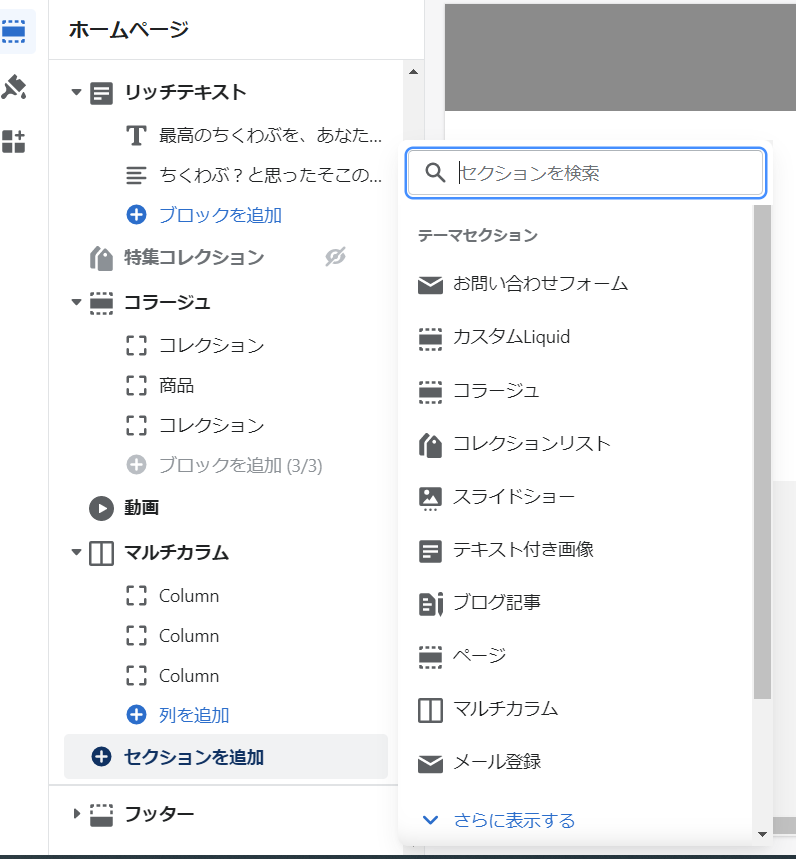Click the plus icon beside 列を追加
This screenshot has width=796, height=859.
pyautogui.click(x=136, y=715)
